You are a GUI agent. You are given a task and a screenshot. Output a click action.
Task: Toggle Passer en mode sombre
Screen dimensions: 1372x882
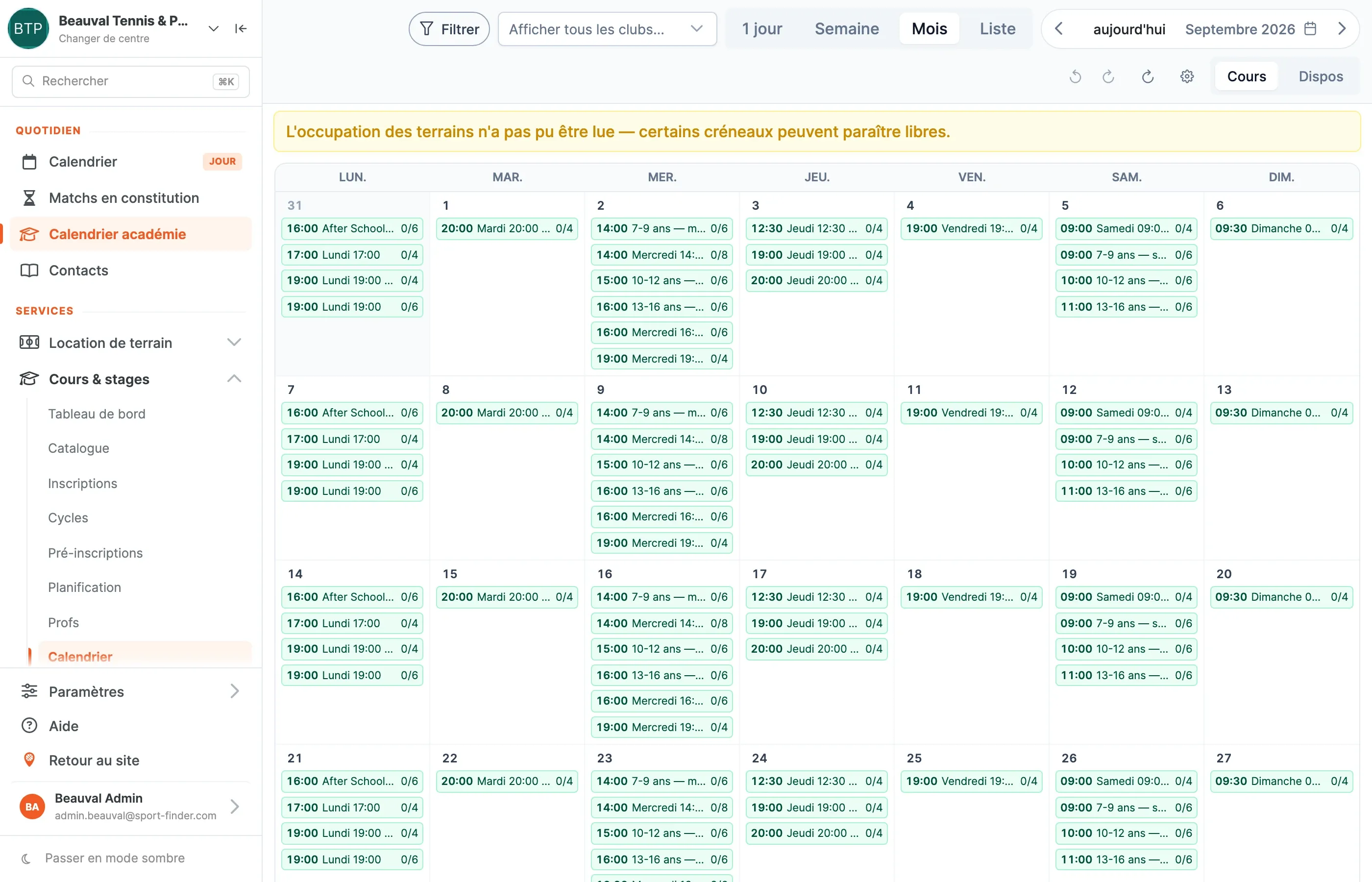point(103,858)
